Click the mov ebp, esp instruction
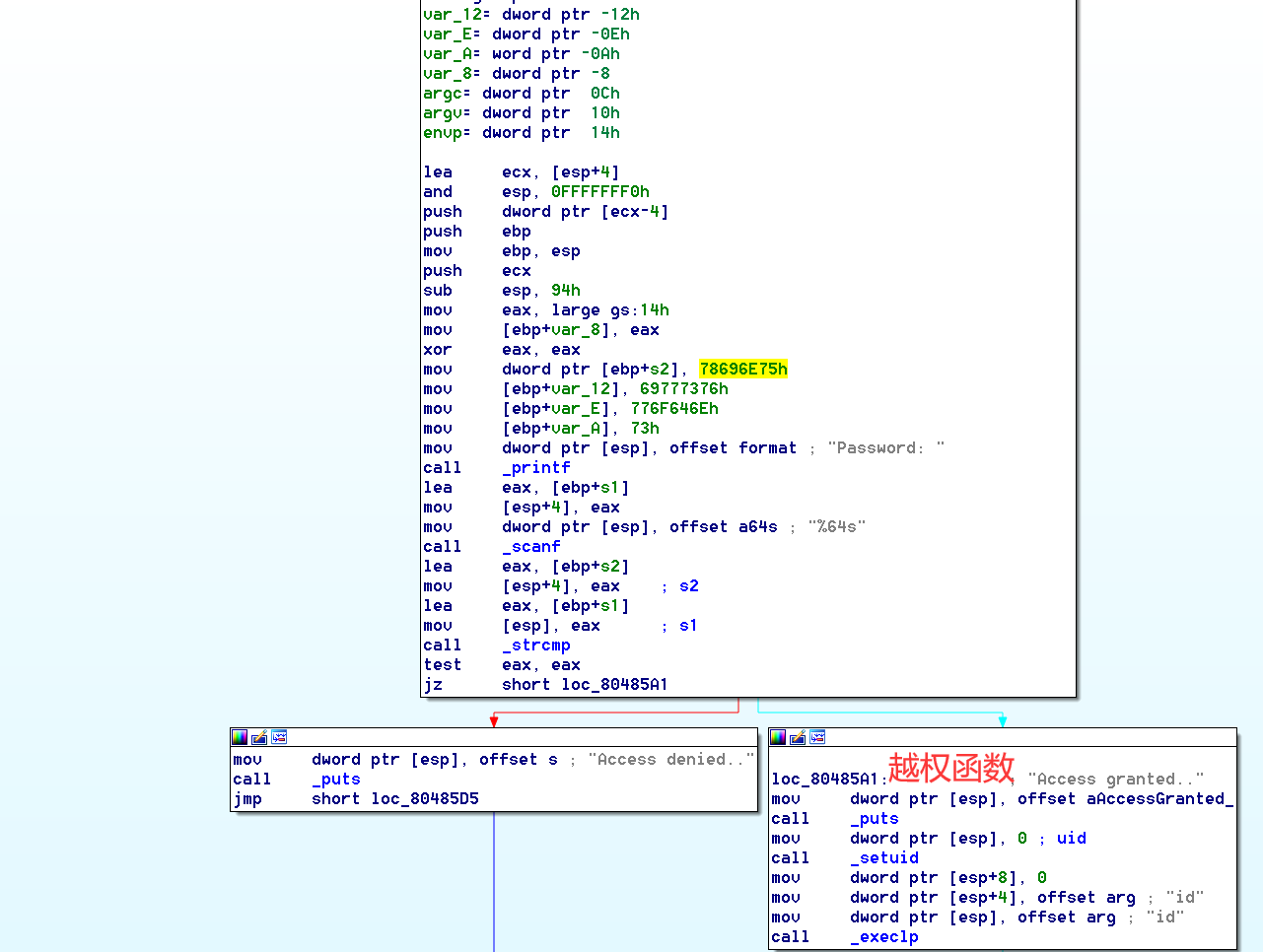 tap(502, 251)
